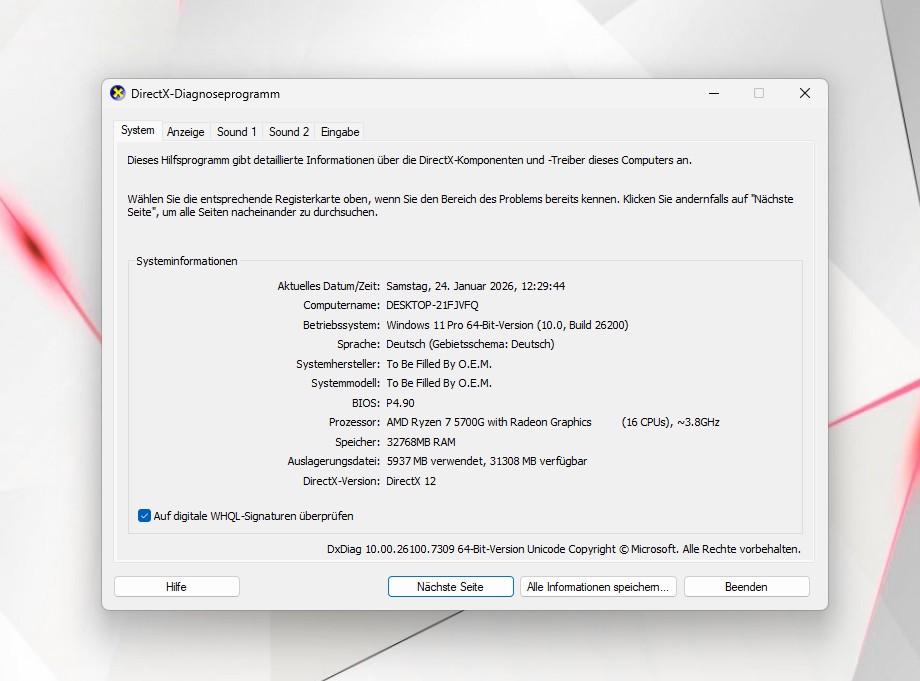Click the Auslagerungsdatei value 5937 MB verwendet
920x681 pixels.
(486, 462)
